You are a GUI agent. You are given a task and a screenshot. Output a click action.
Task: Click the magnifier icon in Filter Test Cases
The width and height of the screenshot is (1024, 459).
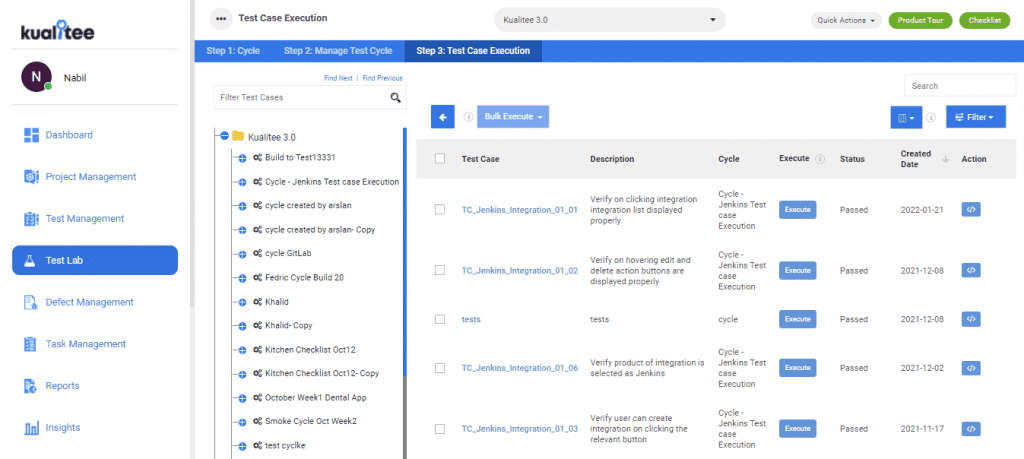(395, 97)
